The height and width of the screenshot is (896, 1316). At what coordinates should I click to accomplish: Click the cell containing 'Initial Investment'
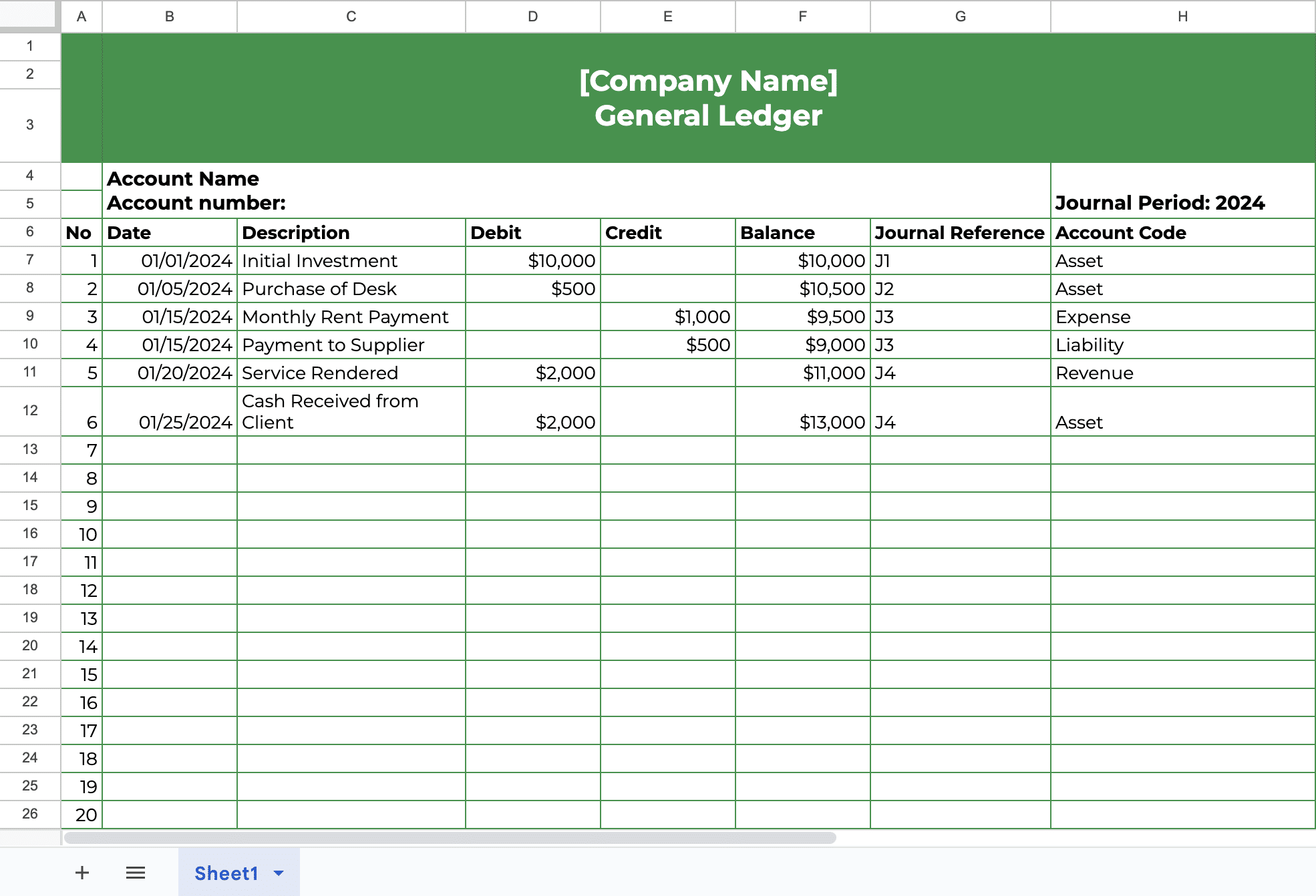pos(351,260)
